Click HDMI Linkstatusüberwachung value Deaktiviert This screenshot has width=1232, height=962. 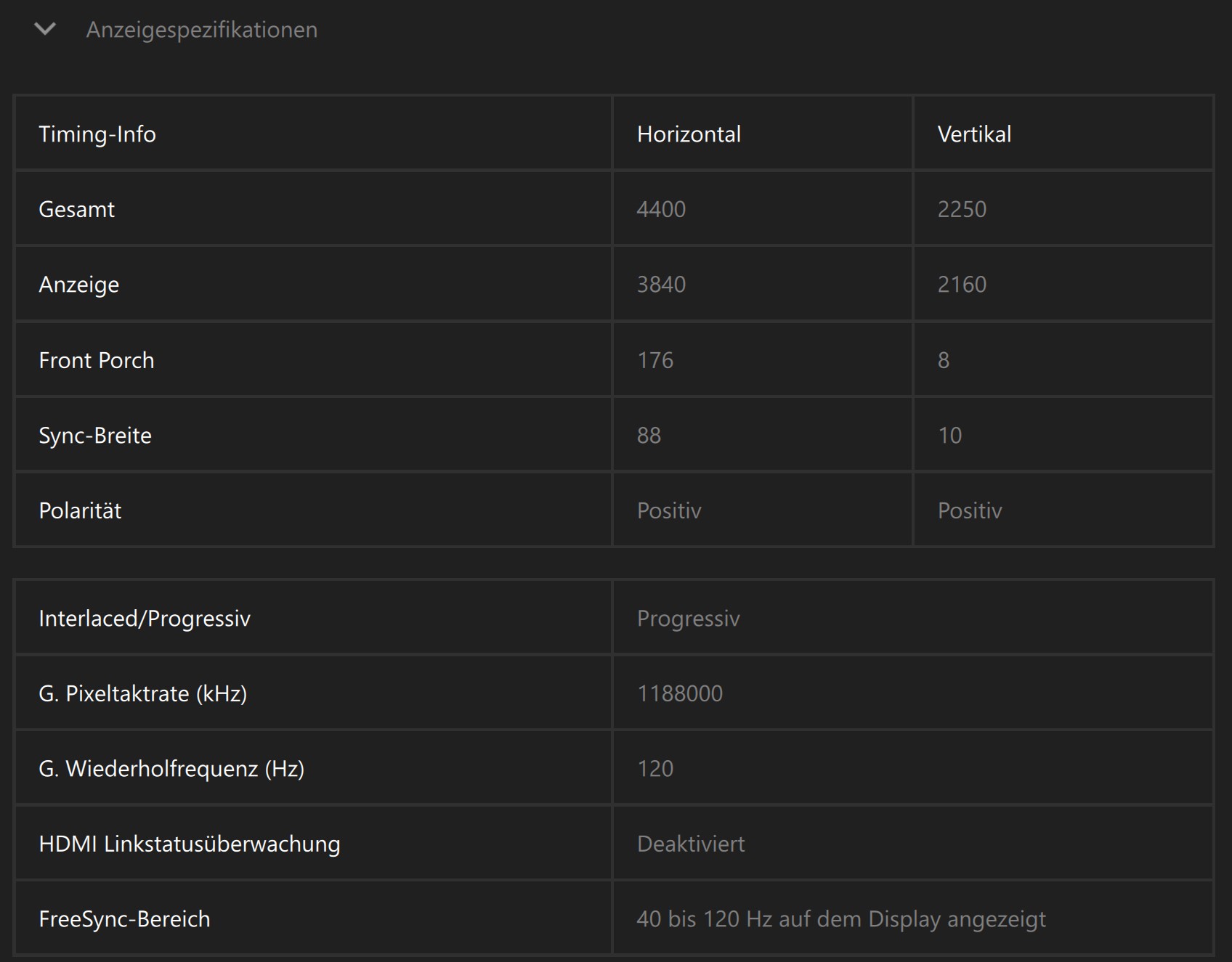691,844
